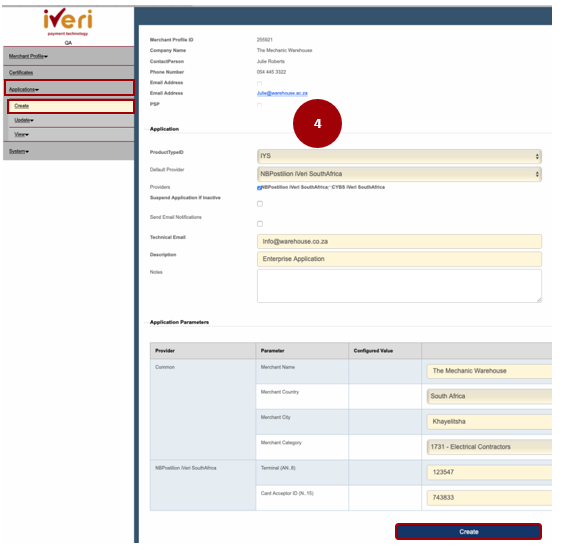Click into the Notes text area
Viewport: 563px width, 552px height.
pyautogui.click(x=399, y=286)
